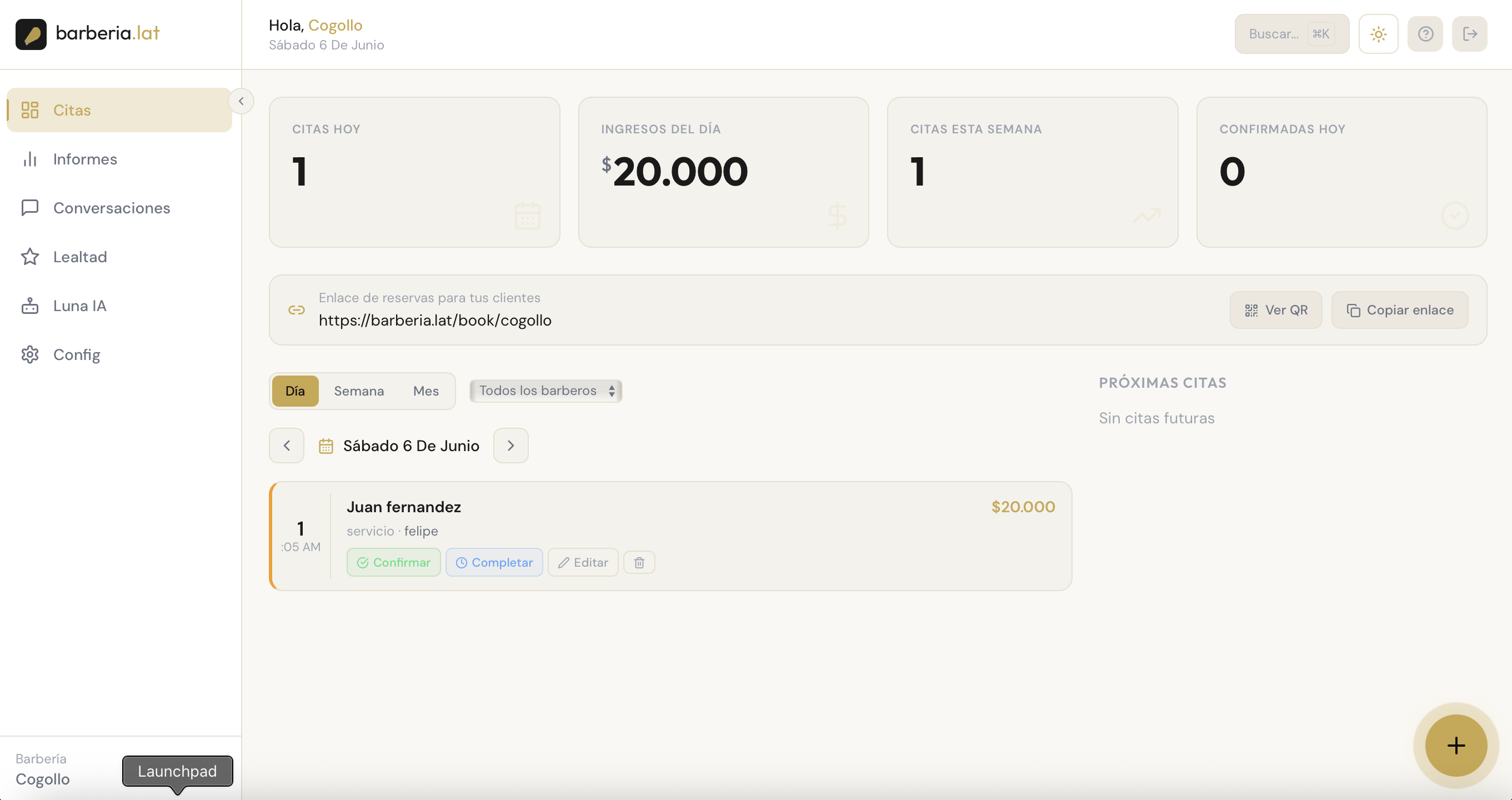Click the Buscar search field

click(1292, 34)
